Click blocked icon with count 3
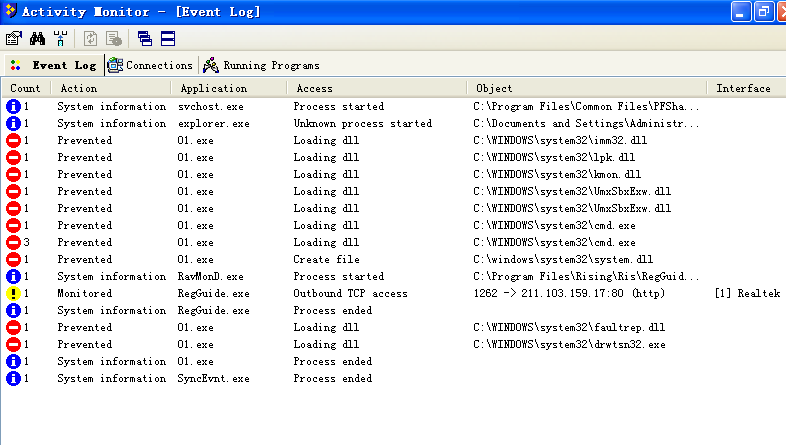The image size is (786, 445). (14, 242)
